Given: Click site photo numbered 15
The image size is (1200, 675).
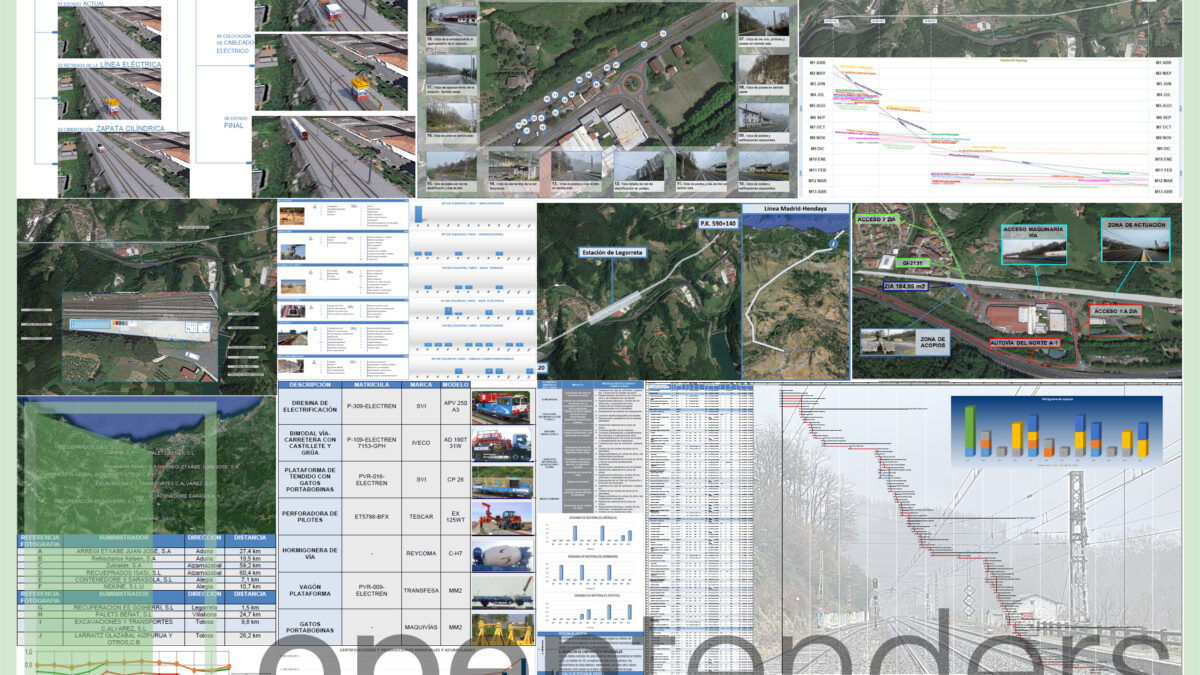Looking at the screenshot, I should [449, 166].
